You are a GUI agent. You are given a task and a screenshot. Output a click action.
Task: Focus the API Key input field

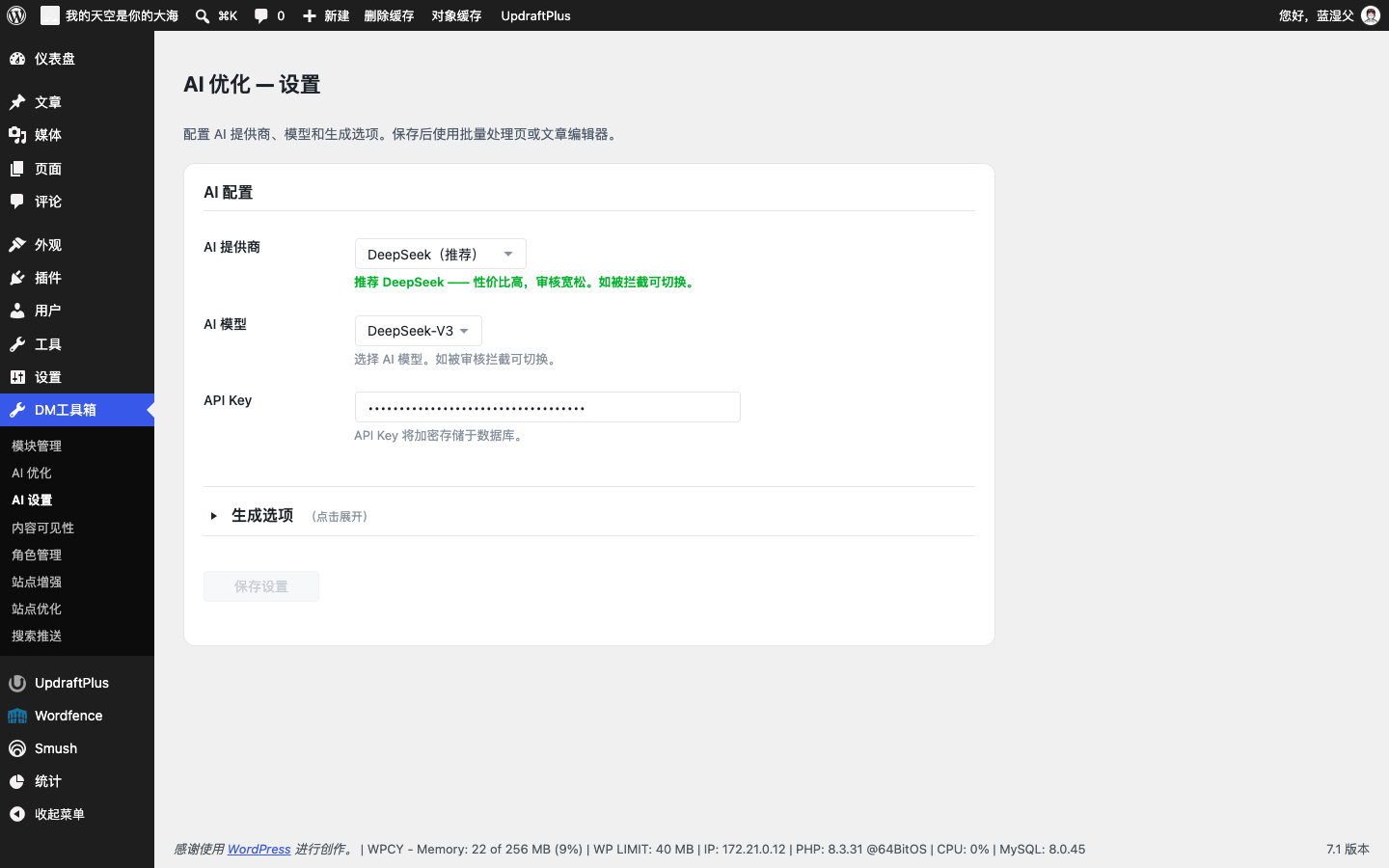pos(548,407)
